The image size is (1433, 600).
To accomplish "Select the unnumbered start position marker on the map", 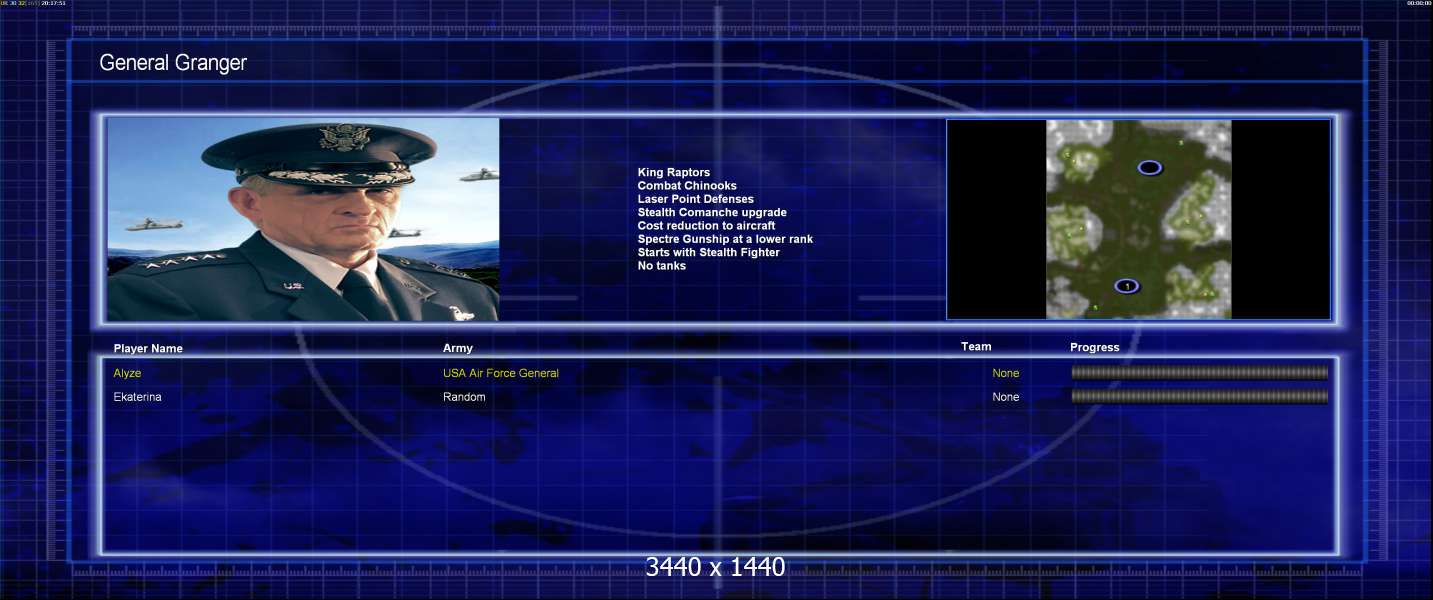I will pyautogui.click(x=1150, y=167).
